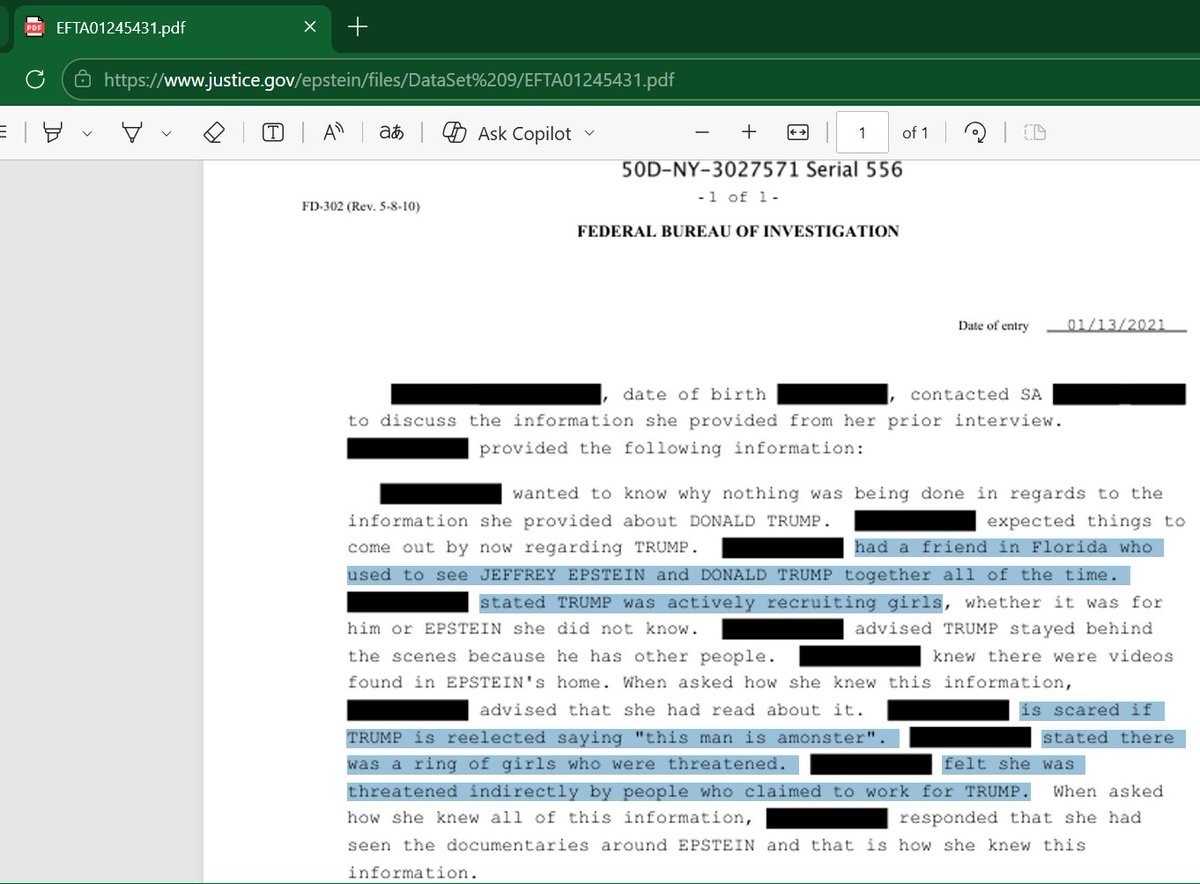Start Read aloud
Image resolution: width=1200 pixels, height=884 pixels.
(x=333, y=133)
